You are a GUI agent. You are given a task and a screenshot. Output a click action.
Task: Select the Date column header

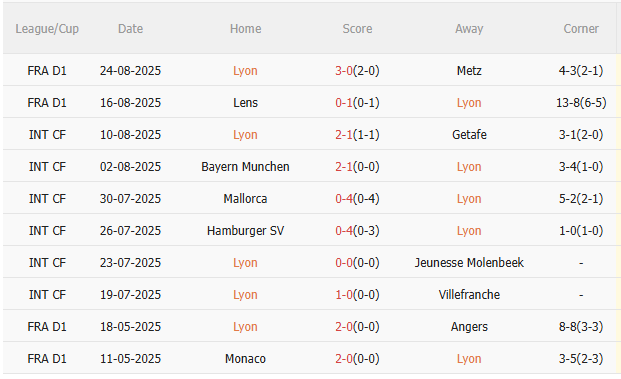coord(130,29)
